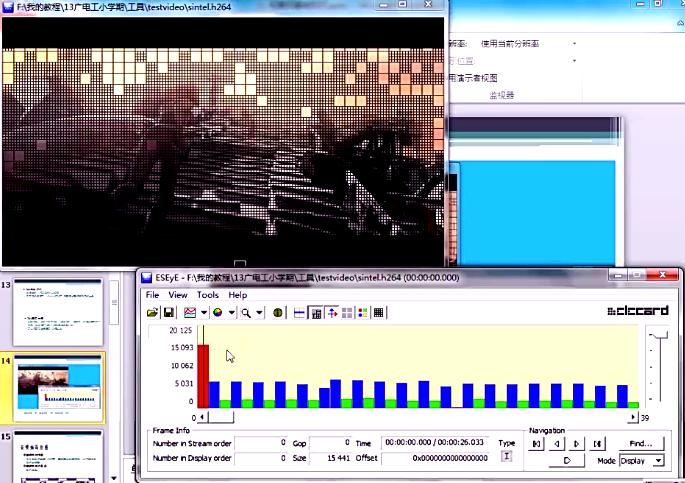
Task: Toggle the calculator-like pressed toolbar button
Action: tap(316, 313)
